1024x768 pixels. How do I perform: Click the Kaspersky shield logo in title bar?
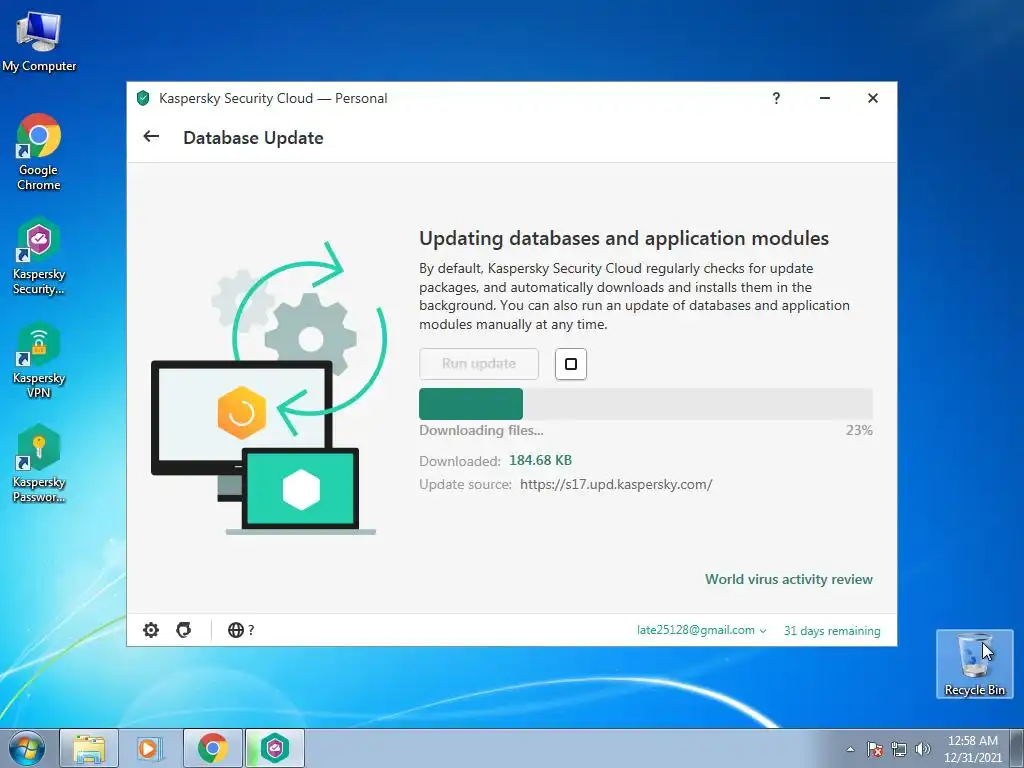(x=143, y=99)
